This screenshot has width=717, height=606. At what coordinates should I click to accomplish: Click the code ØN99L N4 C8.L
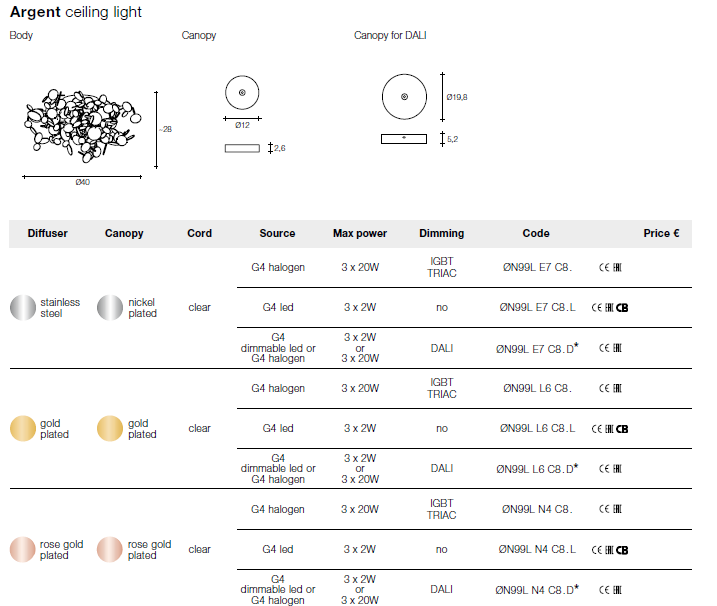[537, 549]
